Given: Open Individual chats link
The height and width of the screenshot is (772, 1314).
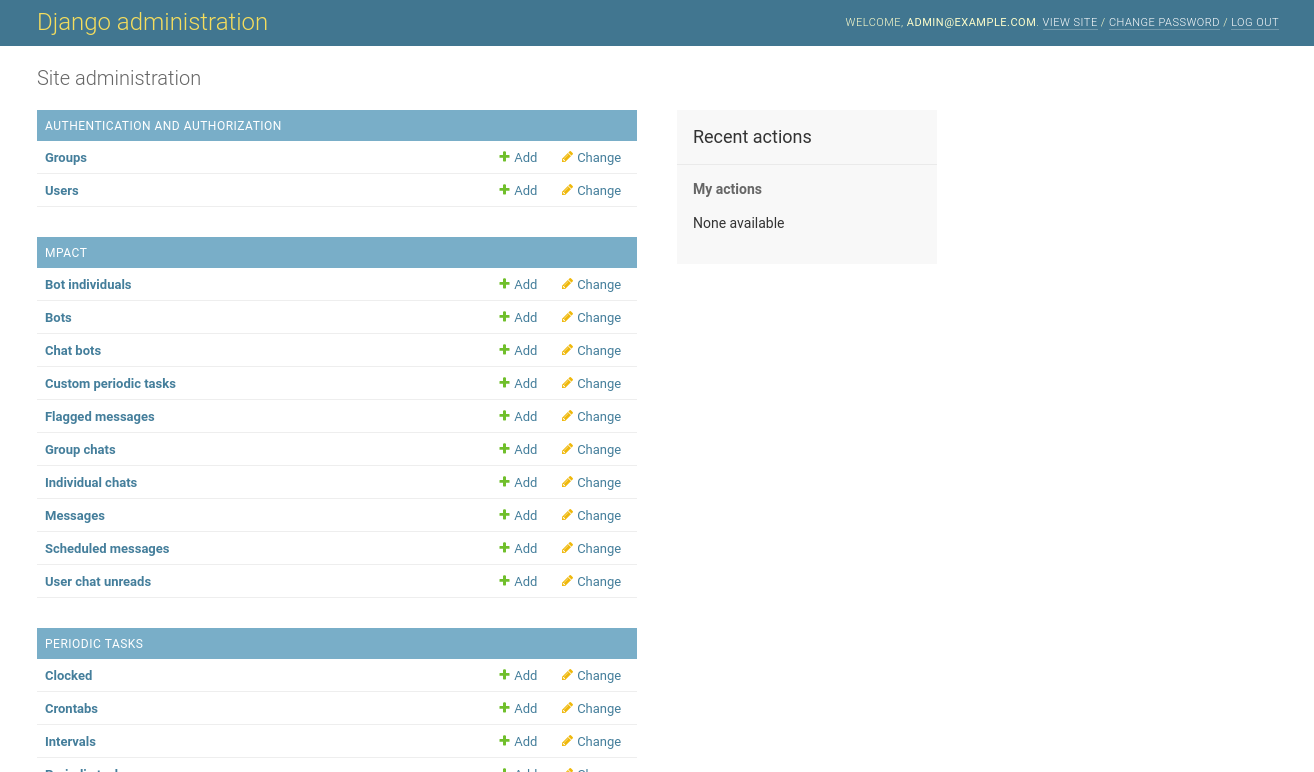Looking at the screenshot, I should point(91,483).
